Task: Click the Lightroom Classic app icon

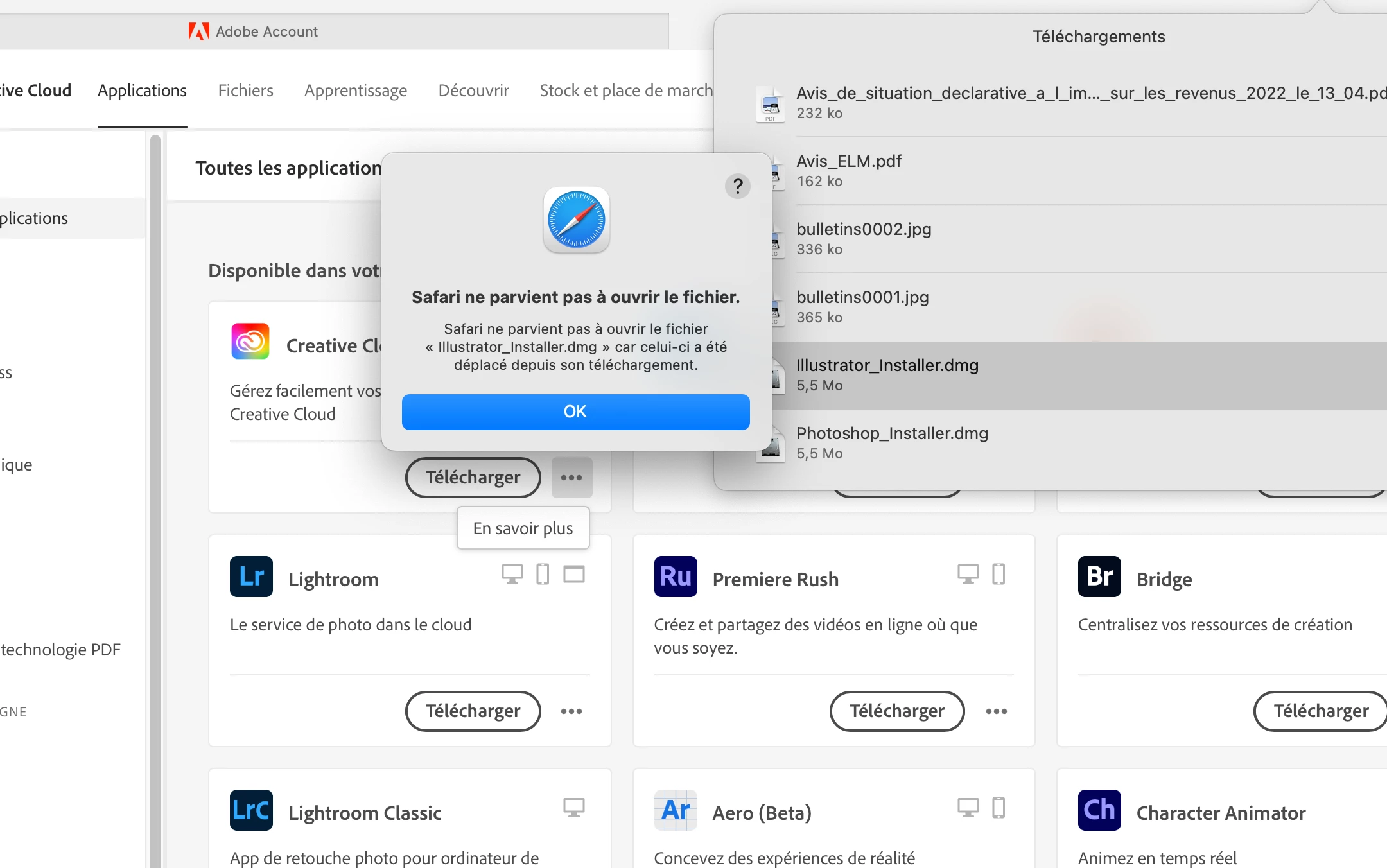Action: [251, 810]
